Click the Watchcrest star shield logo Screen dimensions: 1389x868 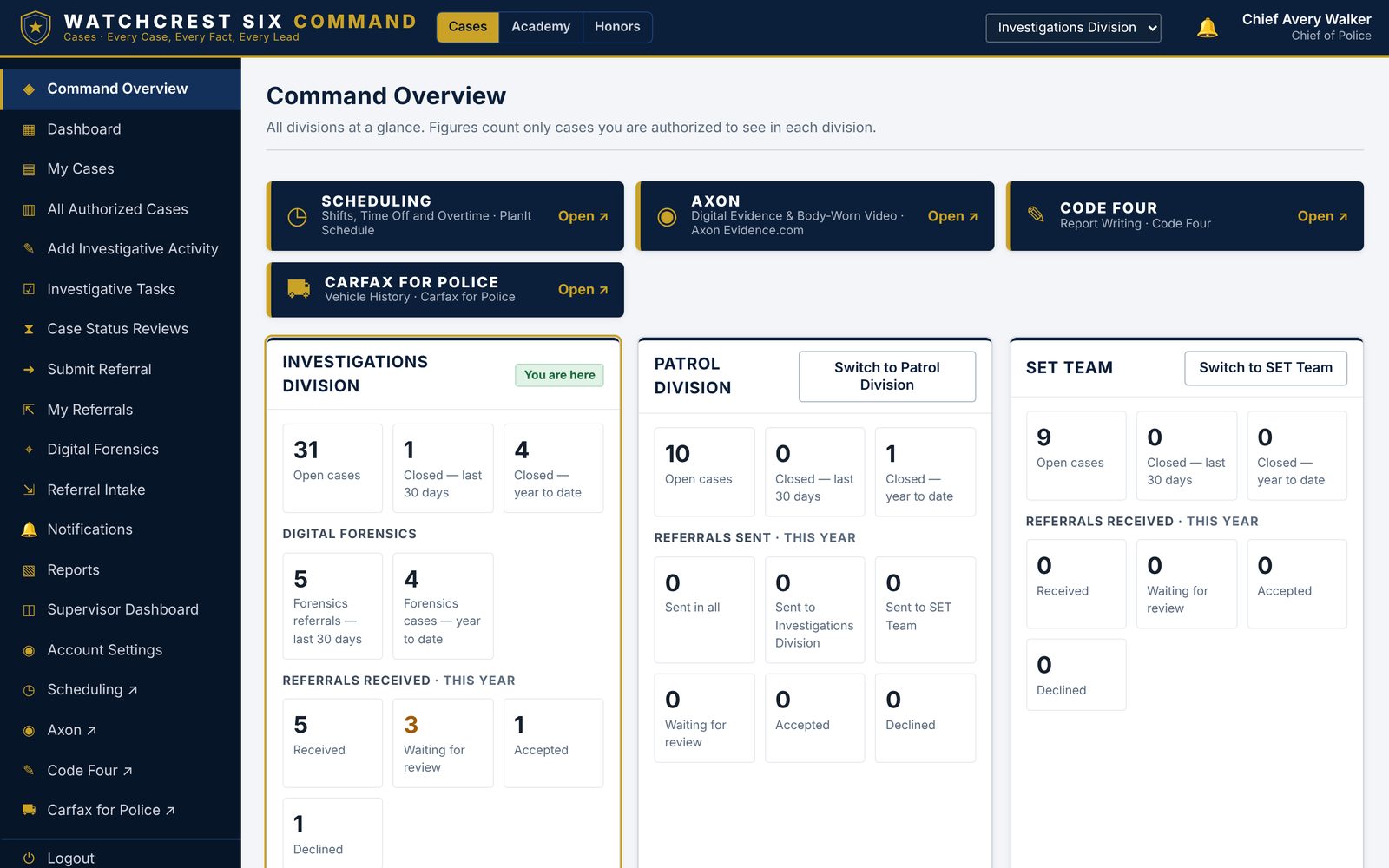tap(36, 28)
